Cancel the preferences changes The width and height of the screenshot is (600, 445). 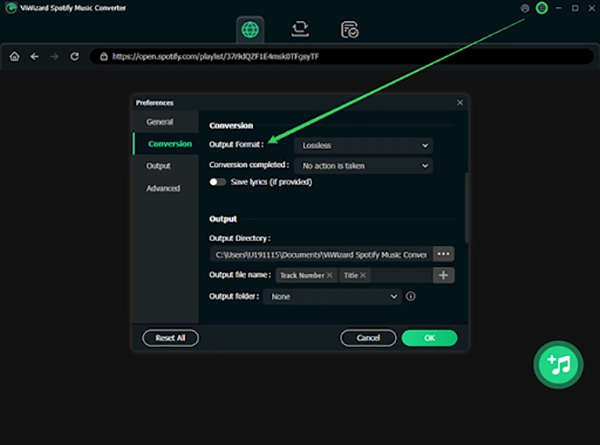pyautogui.click(x=368, y=338)
